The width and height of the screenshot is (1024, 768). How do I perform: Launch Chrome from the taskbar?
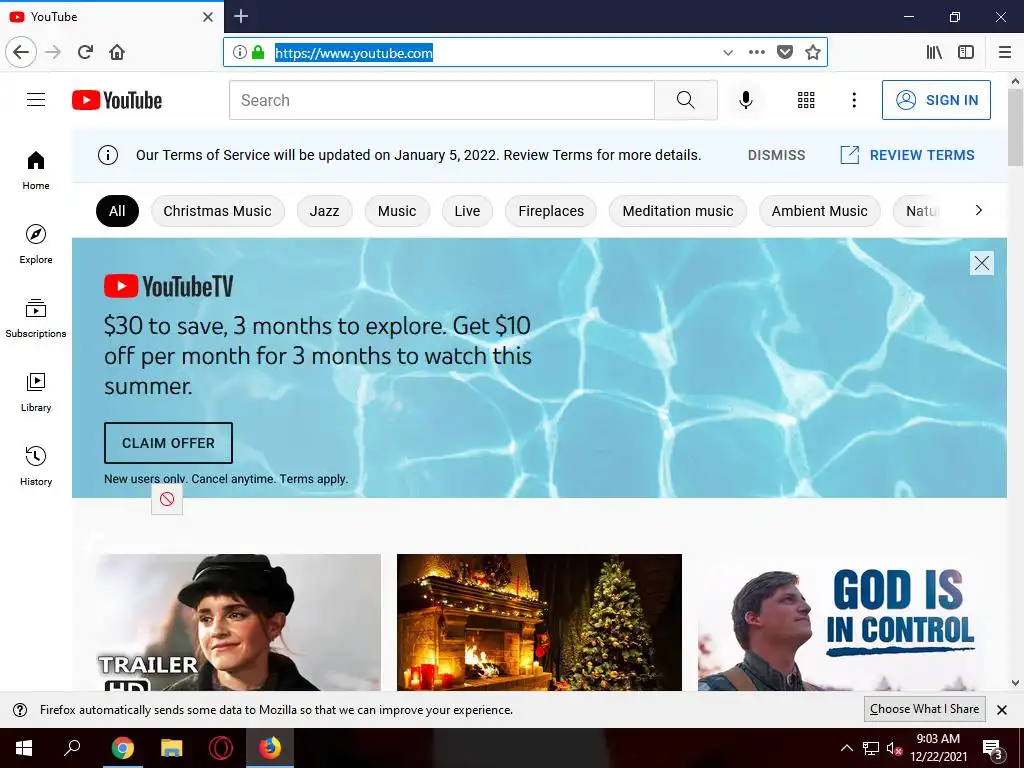(122, 748)
